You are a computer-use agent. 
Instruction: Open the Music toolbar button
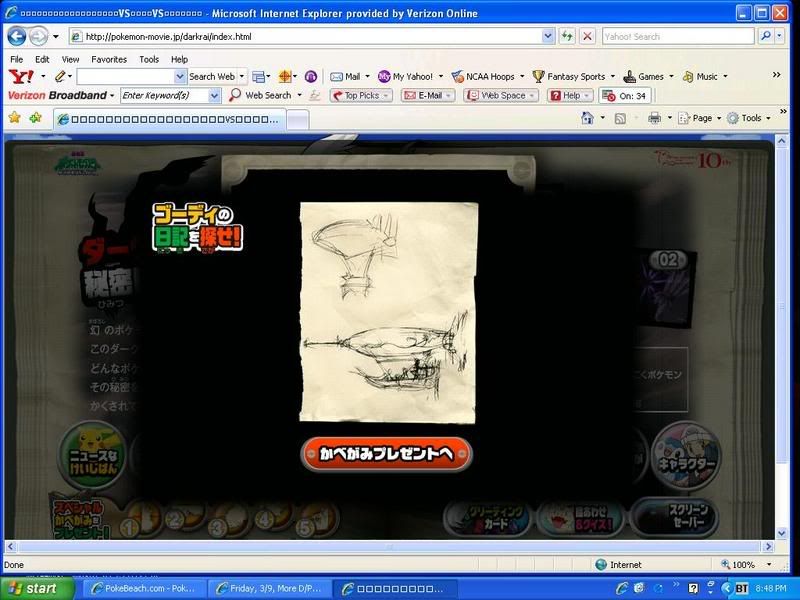(700, 77)
